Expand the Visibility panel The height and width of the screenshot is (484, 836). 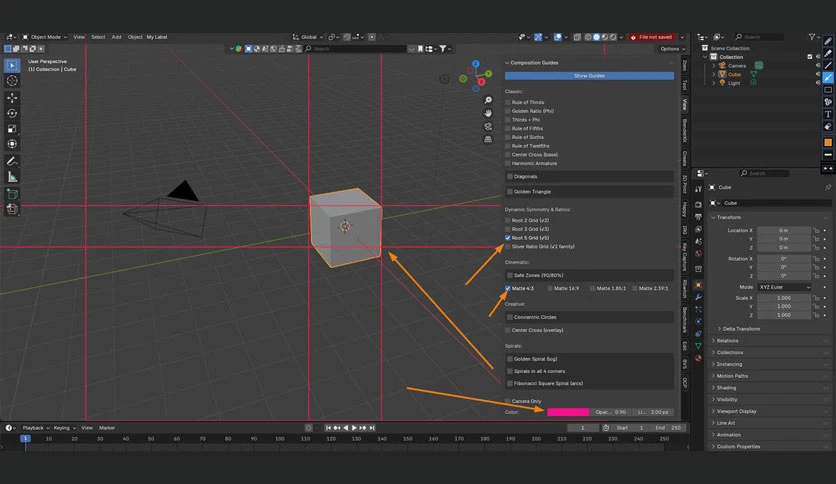(x=713, y=399)
